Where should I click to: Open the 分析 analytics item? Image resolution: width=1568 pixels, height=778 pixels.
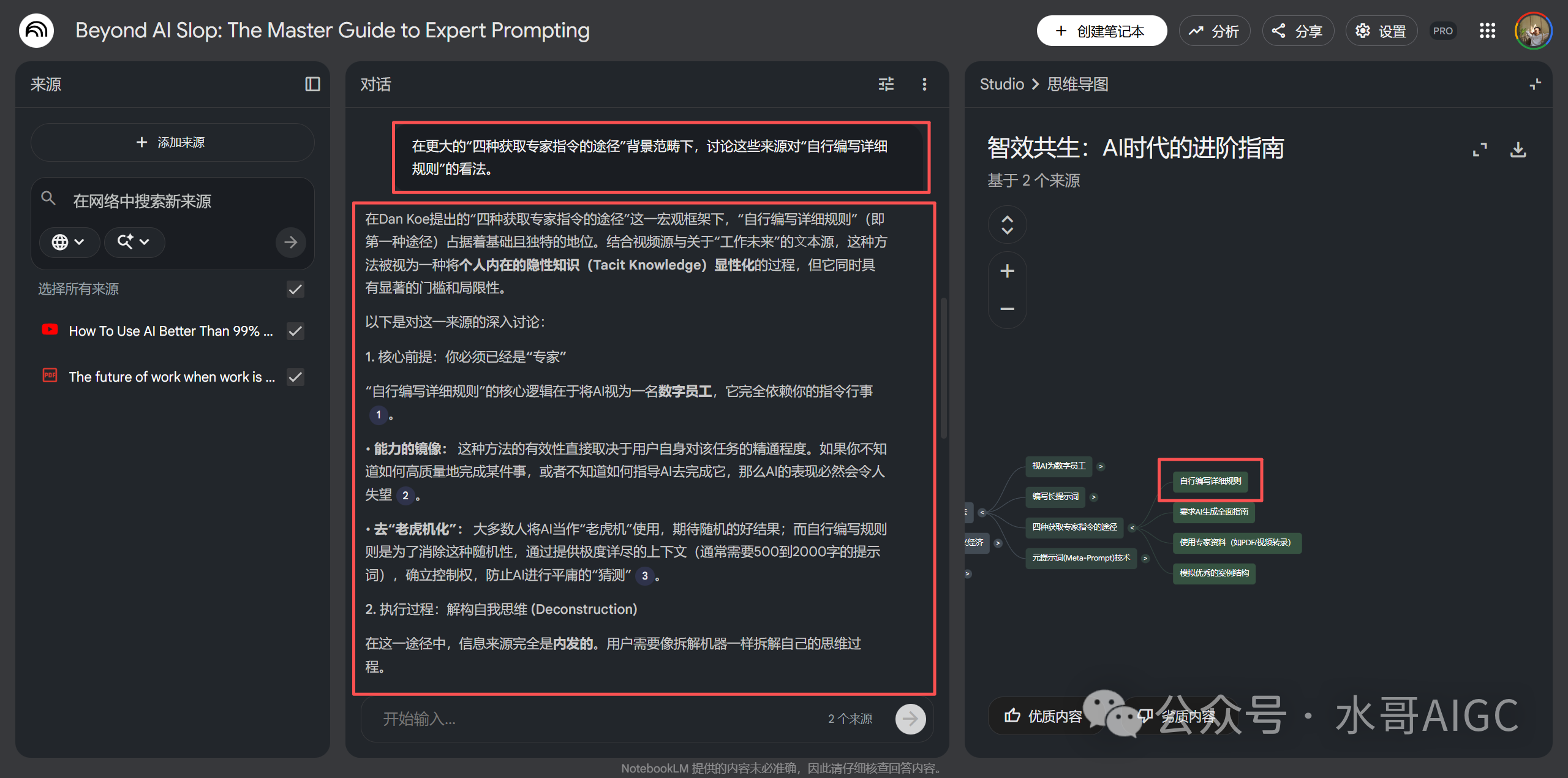click(1214, 31)
